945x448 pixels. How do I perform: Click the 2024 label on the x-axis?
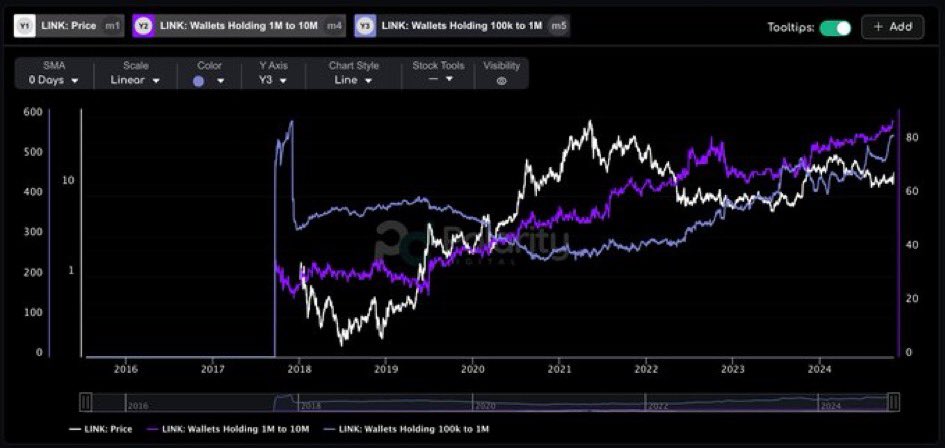pos(820,368)
